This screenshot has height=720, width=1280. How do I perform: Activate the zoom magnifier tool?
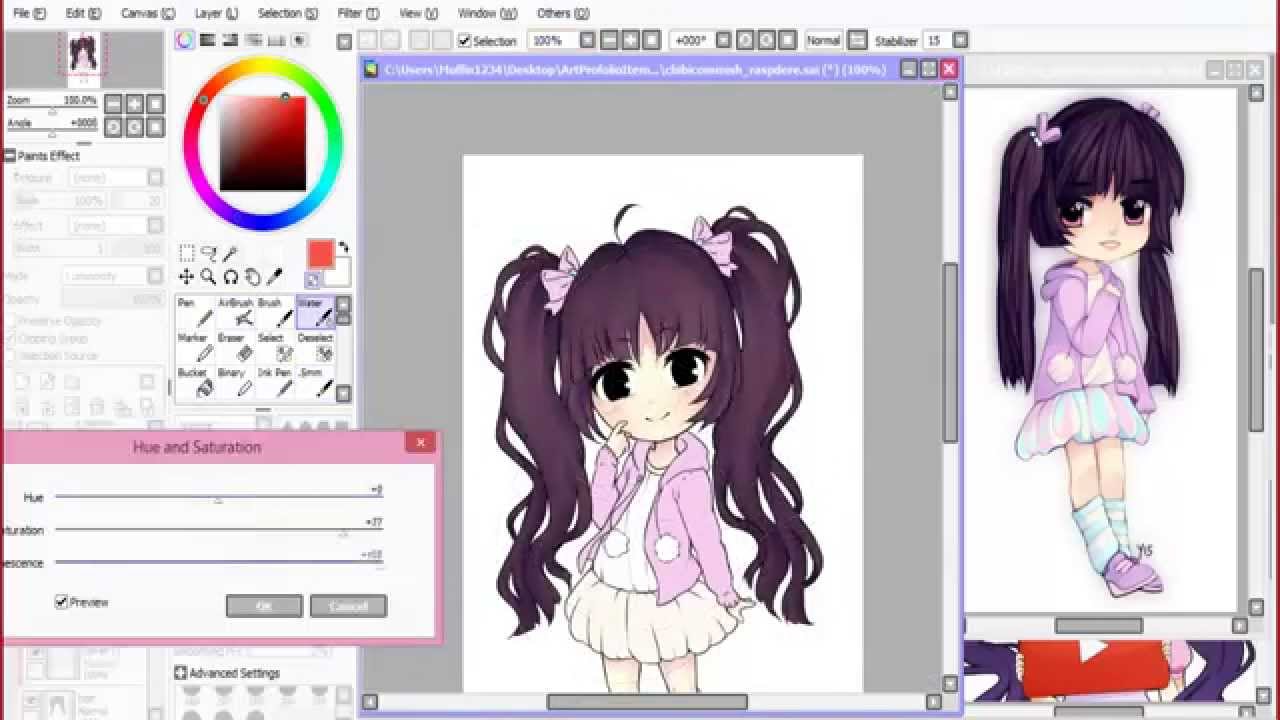click(x=208, y=276)
